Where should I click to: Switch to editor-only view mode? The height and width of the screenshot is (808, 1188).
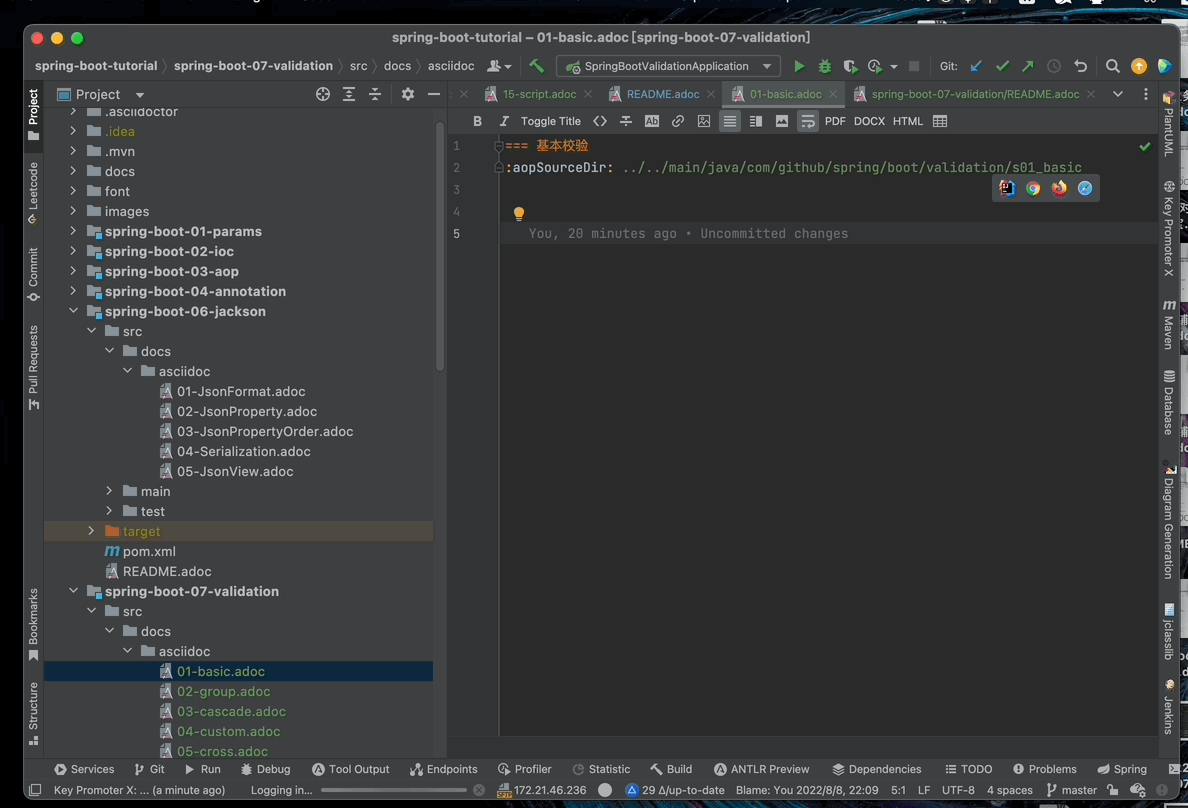[x=730, y=121]
